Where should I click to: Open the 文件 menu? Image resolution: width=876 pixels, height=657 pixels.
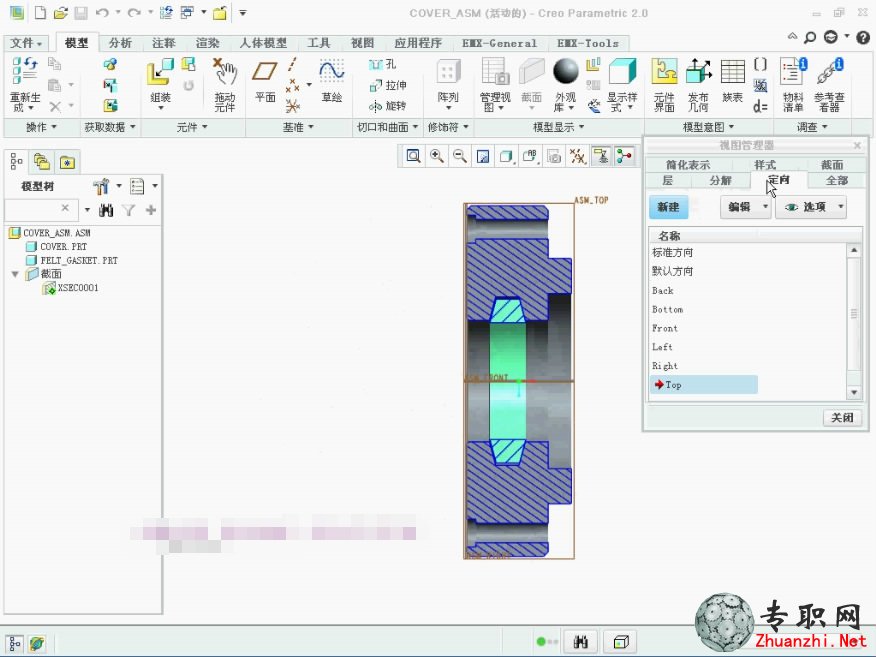26,43
